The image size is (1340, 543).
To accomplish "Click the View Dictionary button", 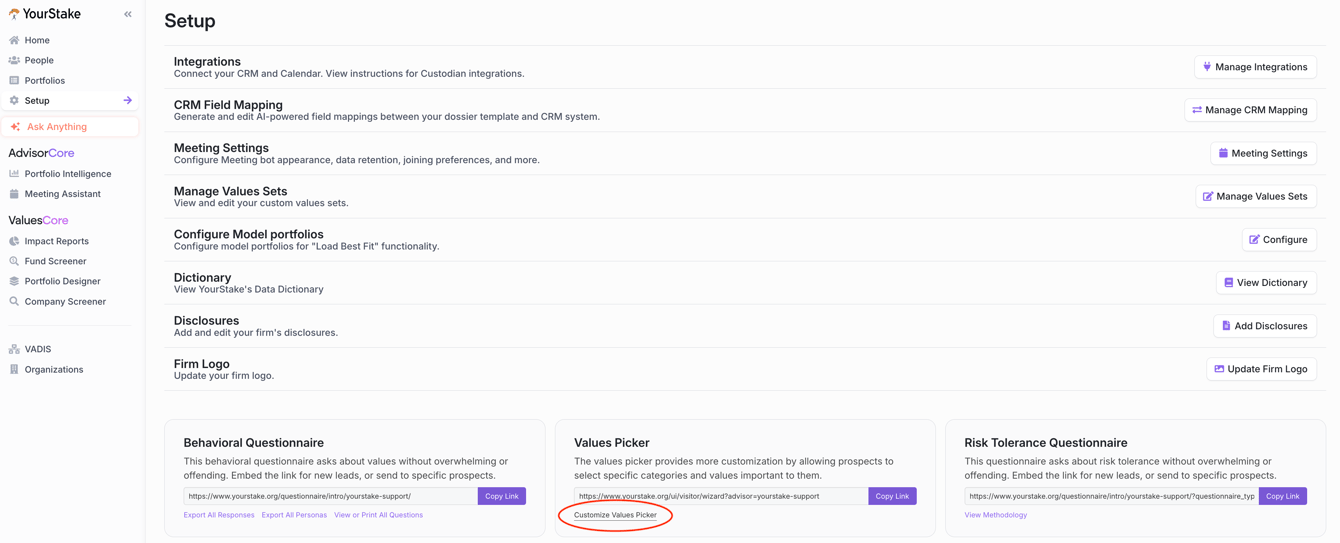I will point(1266,283).
